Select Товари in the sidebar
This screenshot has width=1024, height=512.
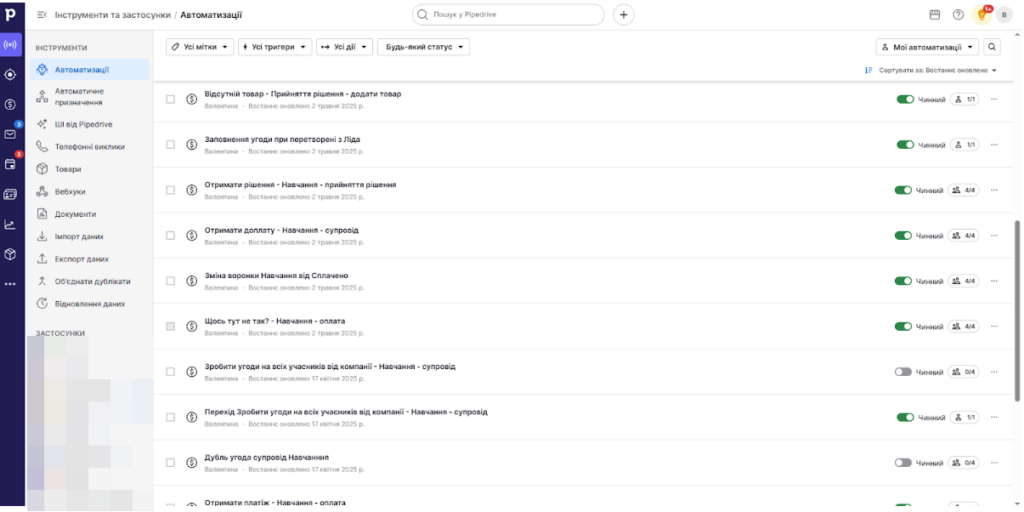tap(89, 169)
